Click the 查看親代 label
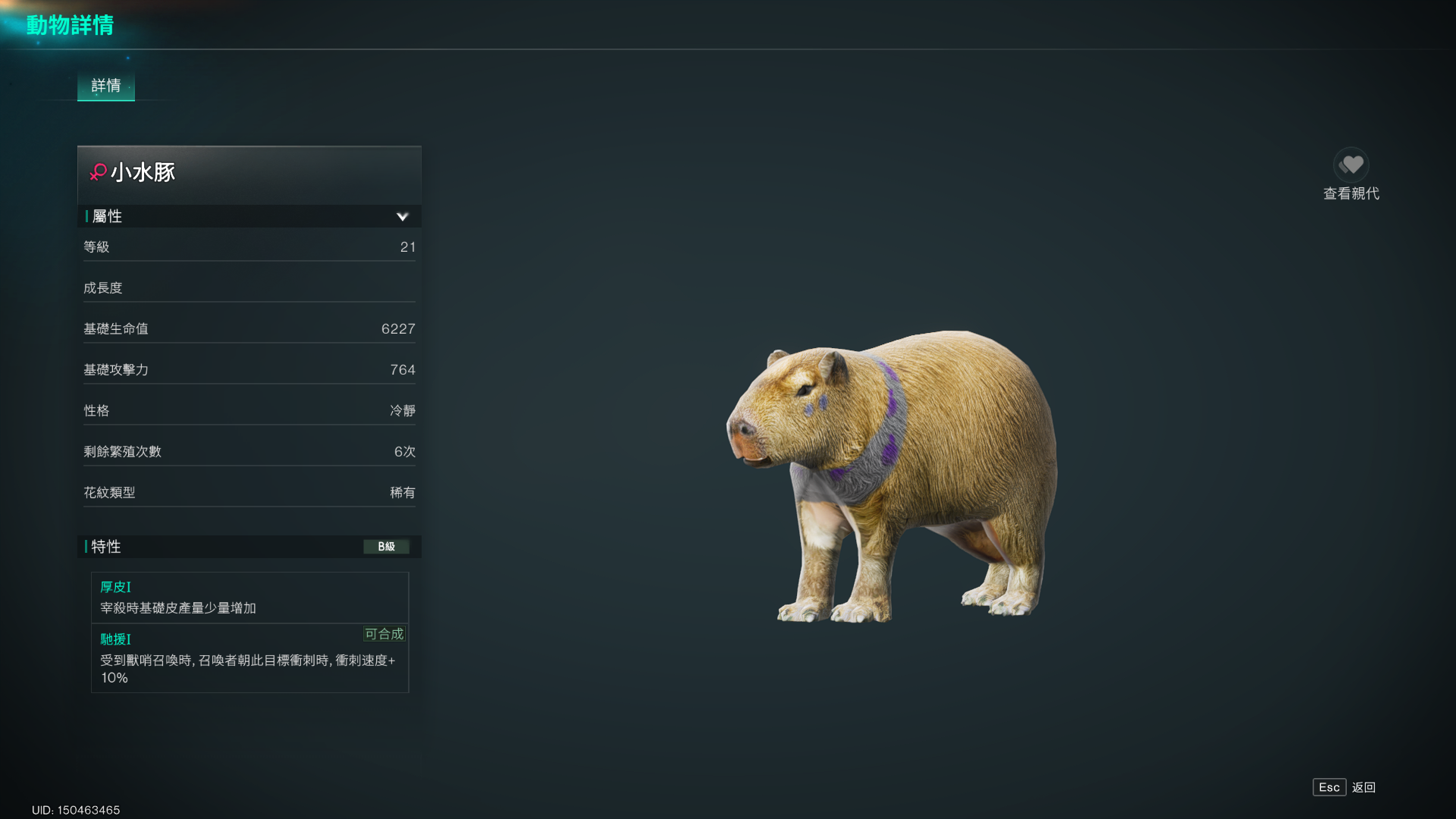1456x819 pixels. pos(1351,194)
